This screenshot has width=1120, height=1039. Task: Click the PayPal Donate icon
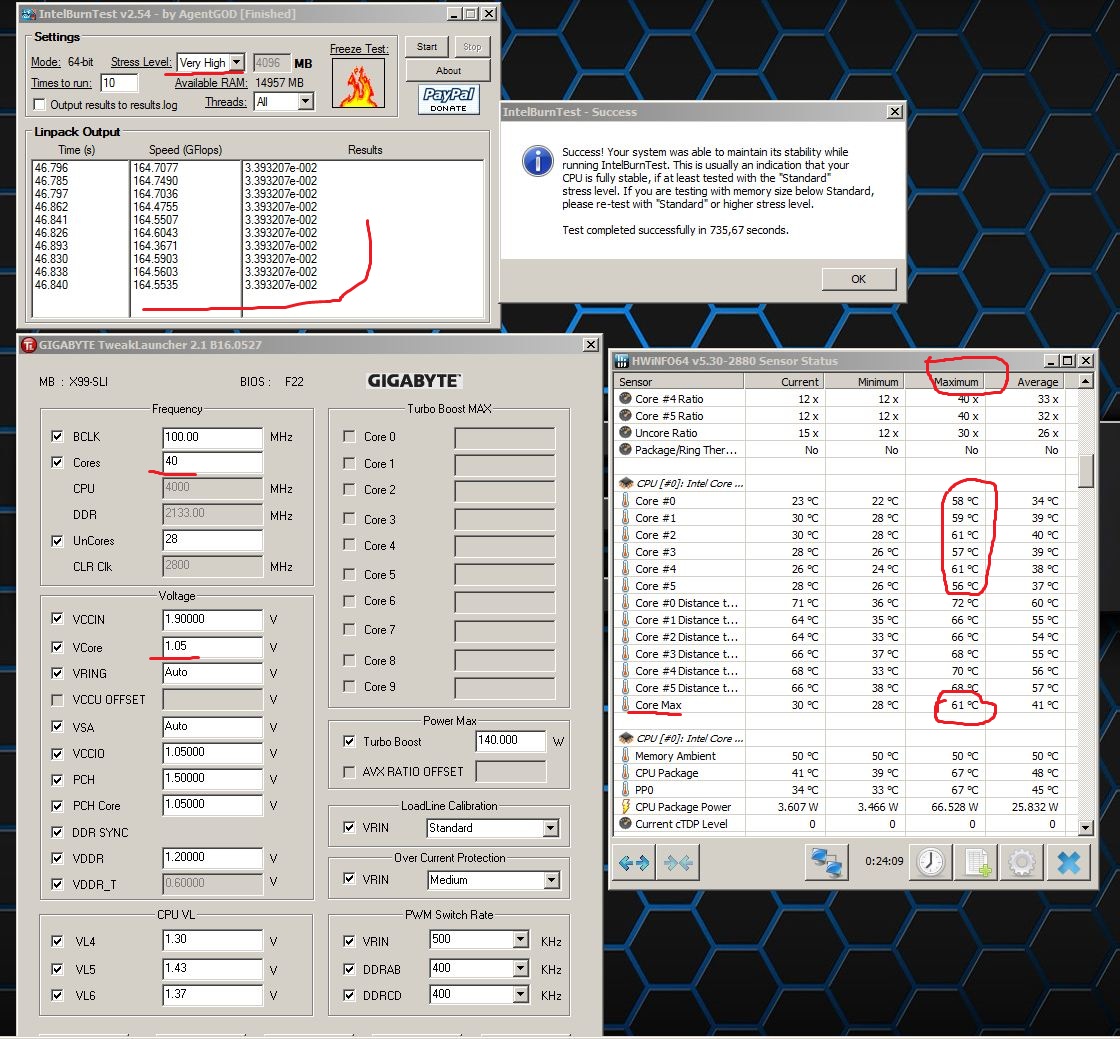tap(449, 99)
